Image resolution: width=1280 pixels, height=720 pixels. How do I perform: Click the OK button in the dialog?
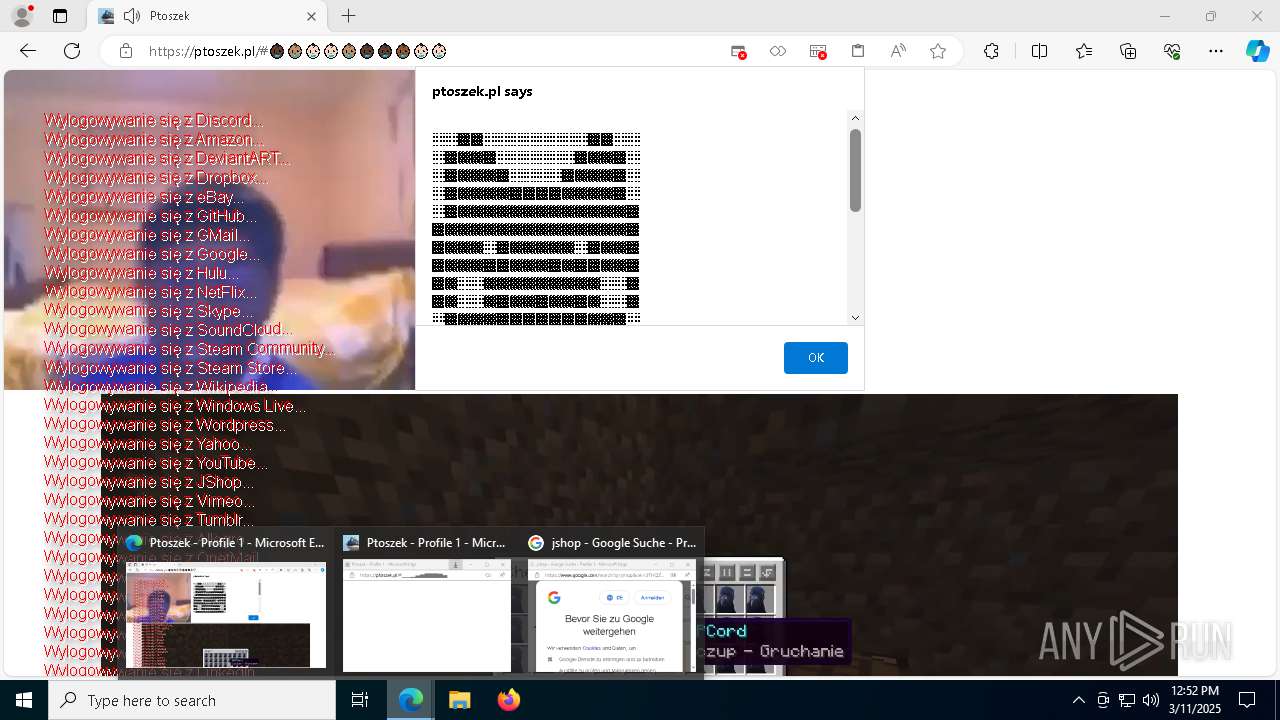(x=816, y=358)
